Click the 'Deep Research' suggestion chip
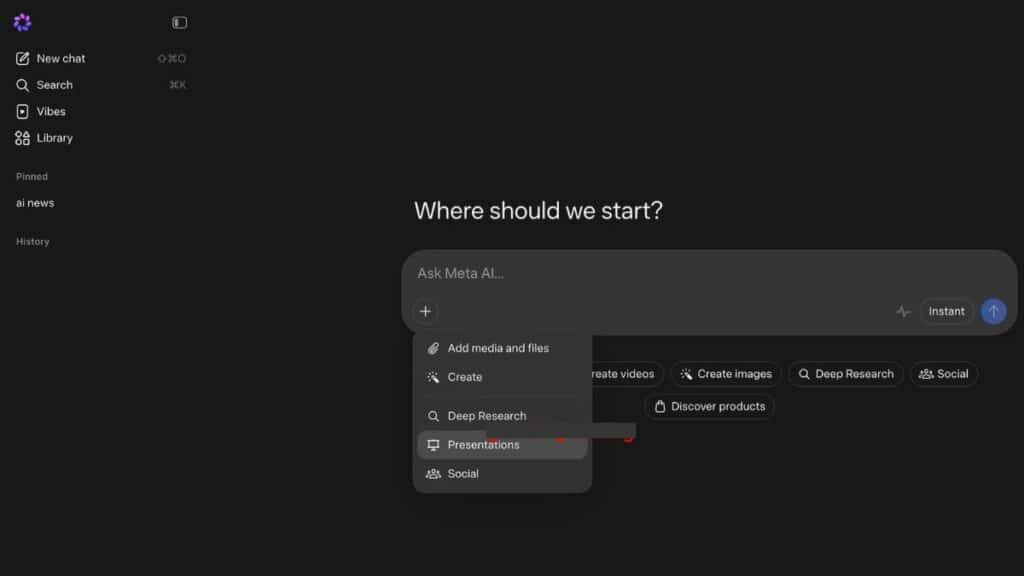The height and width of the screenshot is (576, 1024). [846, 374]
